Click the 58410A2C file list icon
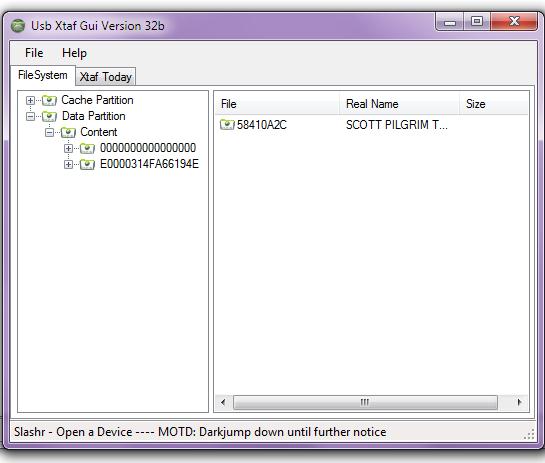The image size is (545, 463). (x=227, y=124)
